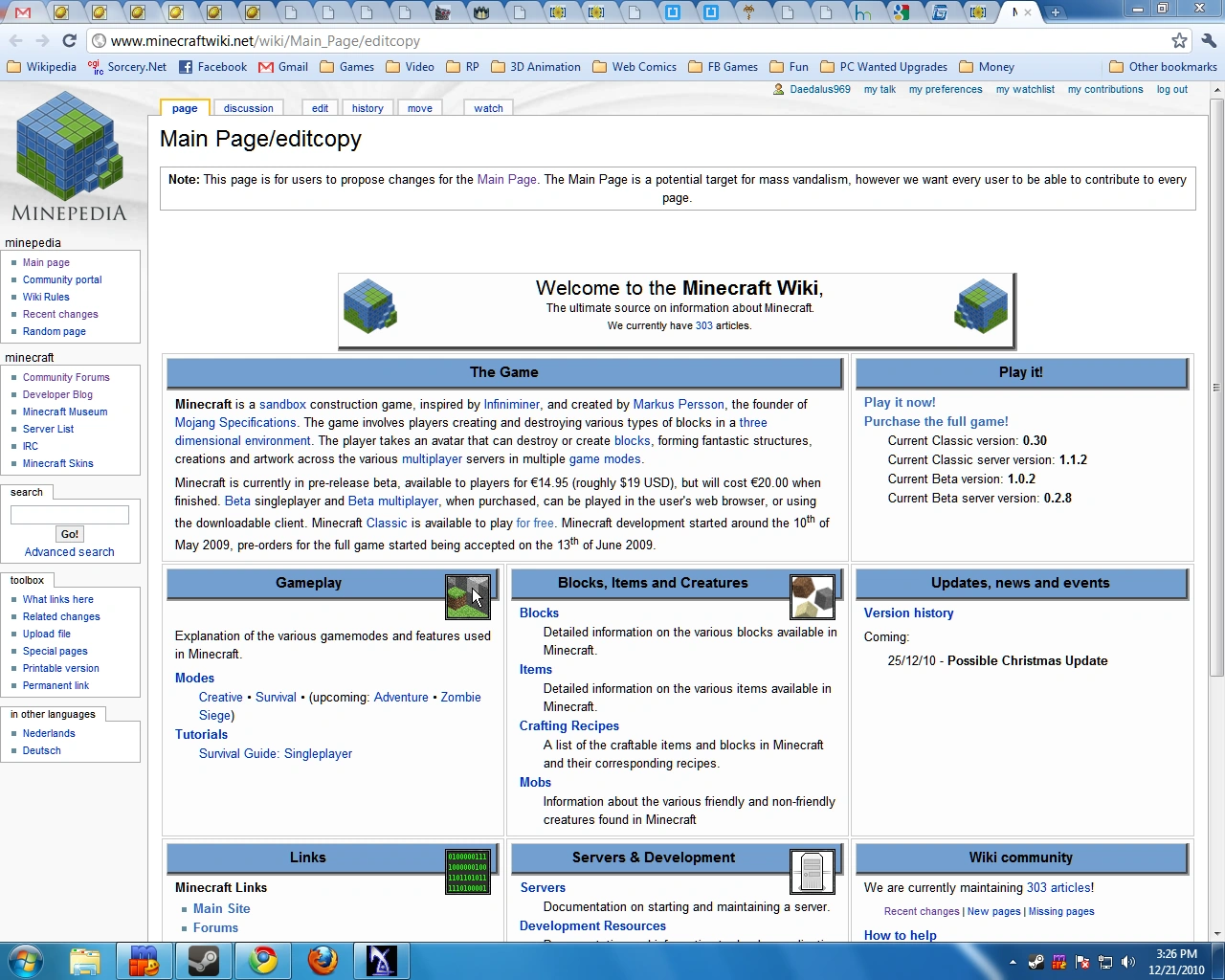The width and height of the screenshot is (1225, 980).
Task: Click the wiki search input field
Action: 70,515
